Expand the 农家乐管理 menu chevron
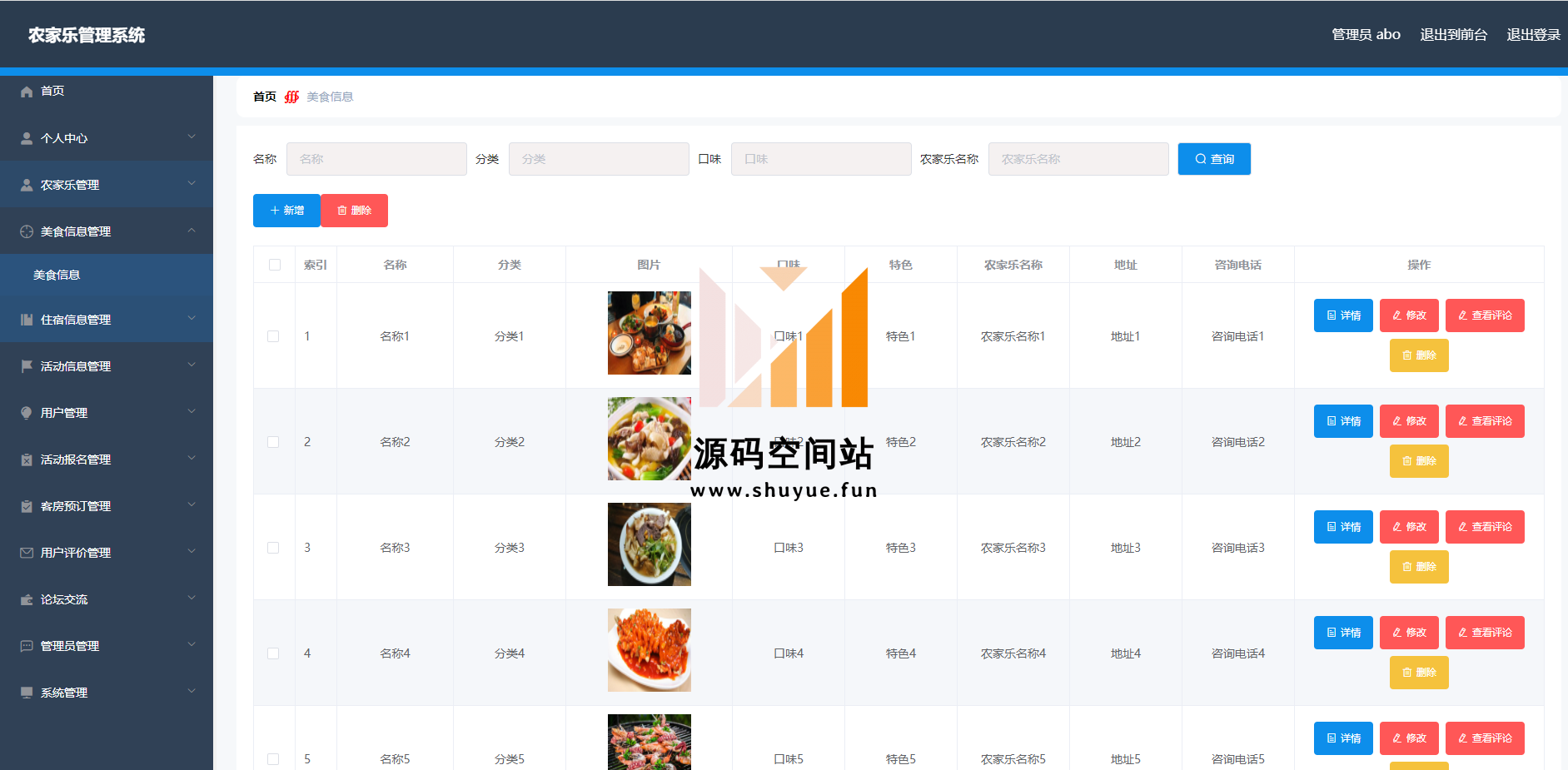Screen dimensions: 1568x770 [x=192, y=183]
